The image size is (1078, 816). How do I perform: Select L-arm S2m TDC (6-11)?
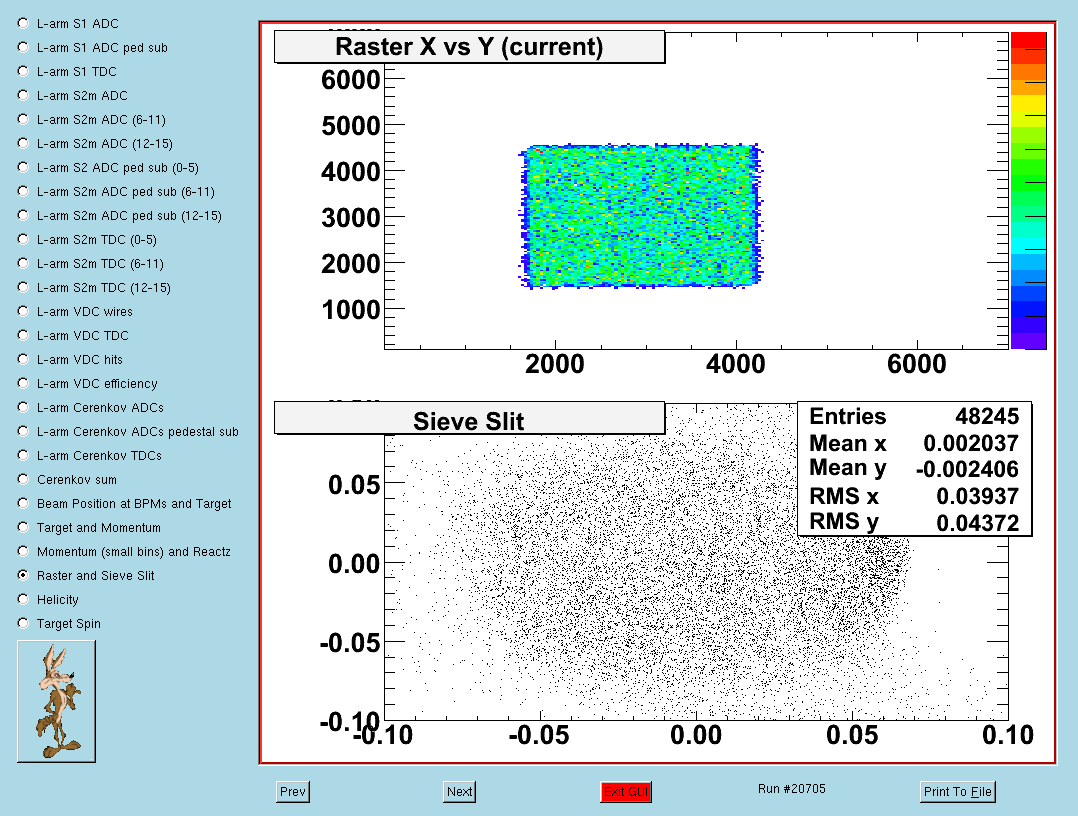tap(23, 263)
